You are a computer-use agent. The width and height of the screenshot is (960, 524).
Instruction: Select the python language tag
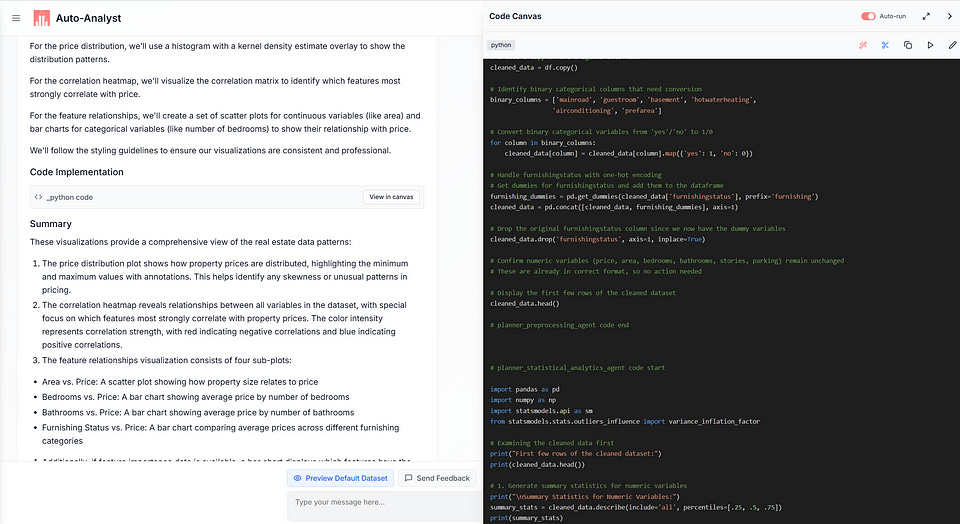[501, 45]
